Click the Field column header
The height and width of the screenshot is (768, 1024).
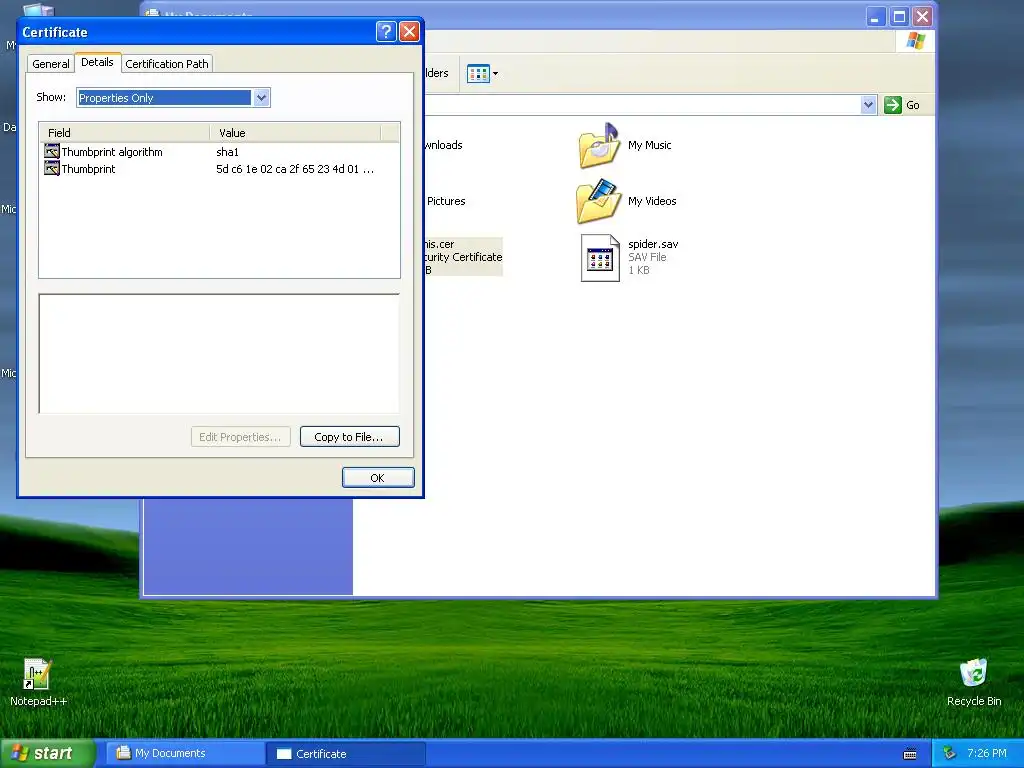tap(125, 133)
